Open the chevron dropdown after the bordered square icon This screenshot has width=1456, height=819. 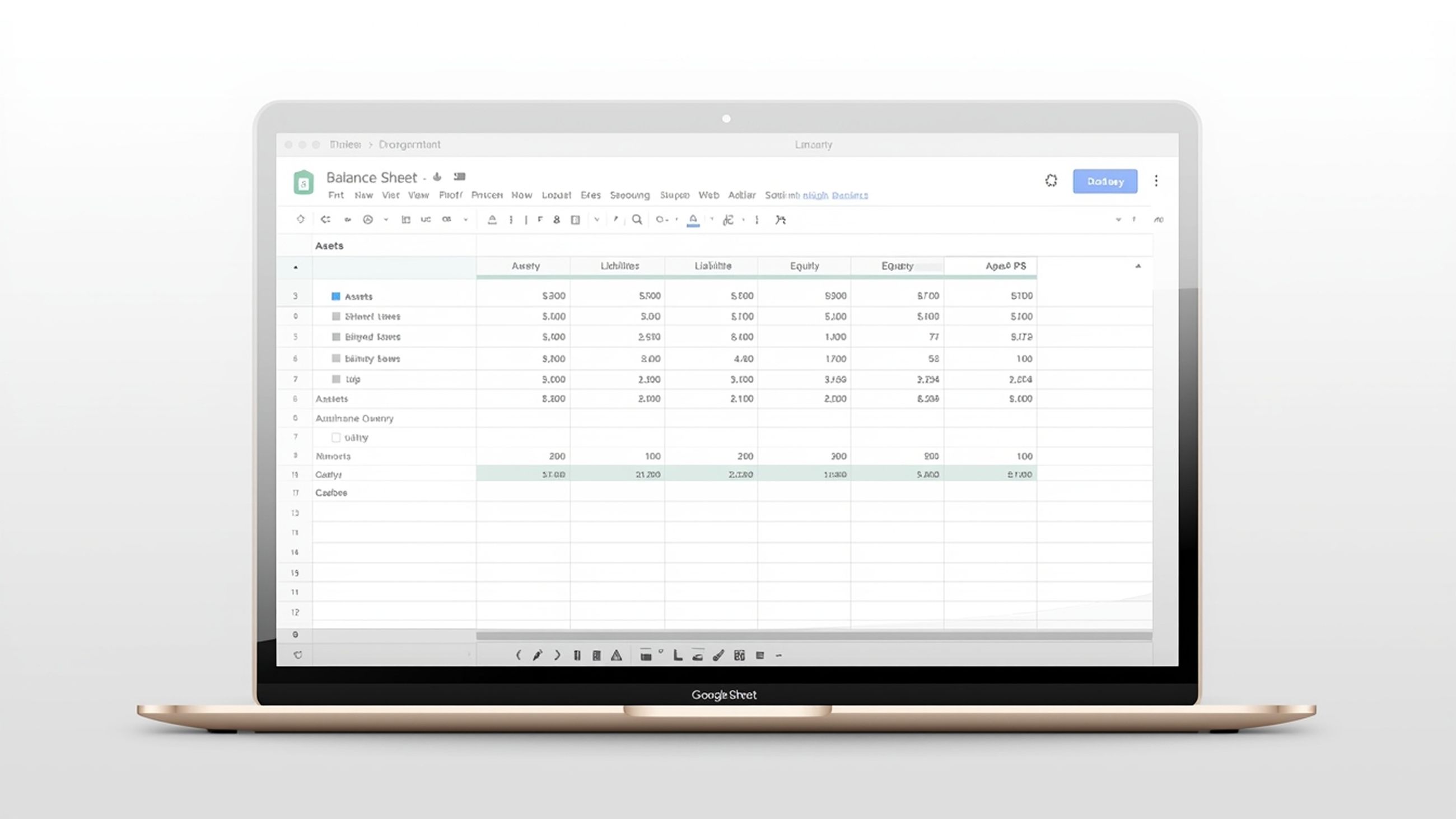(x=597, y=220)
